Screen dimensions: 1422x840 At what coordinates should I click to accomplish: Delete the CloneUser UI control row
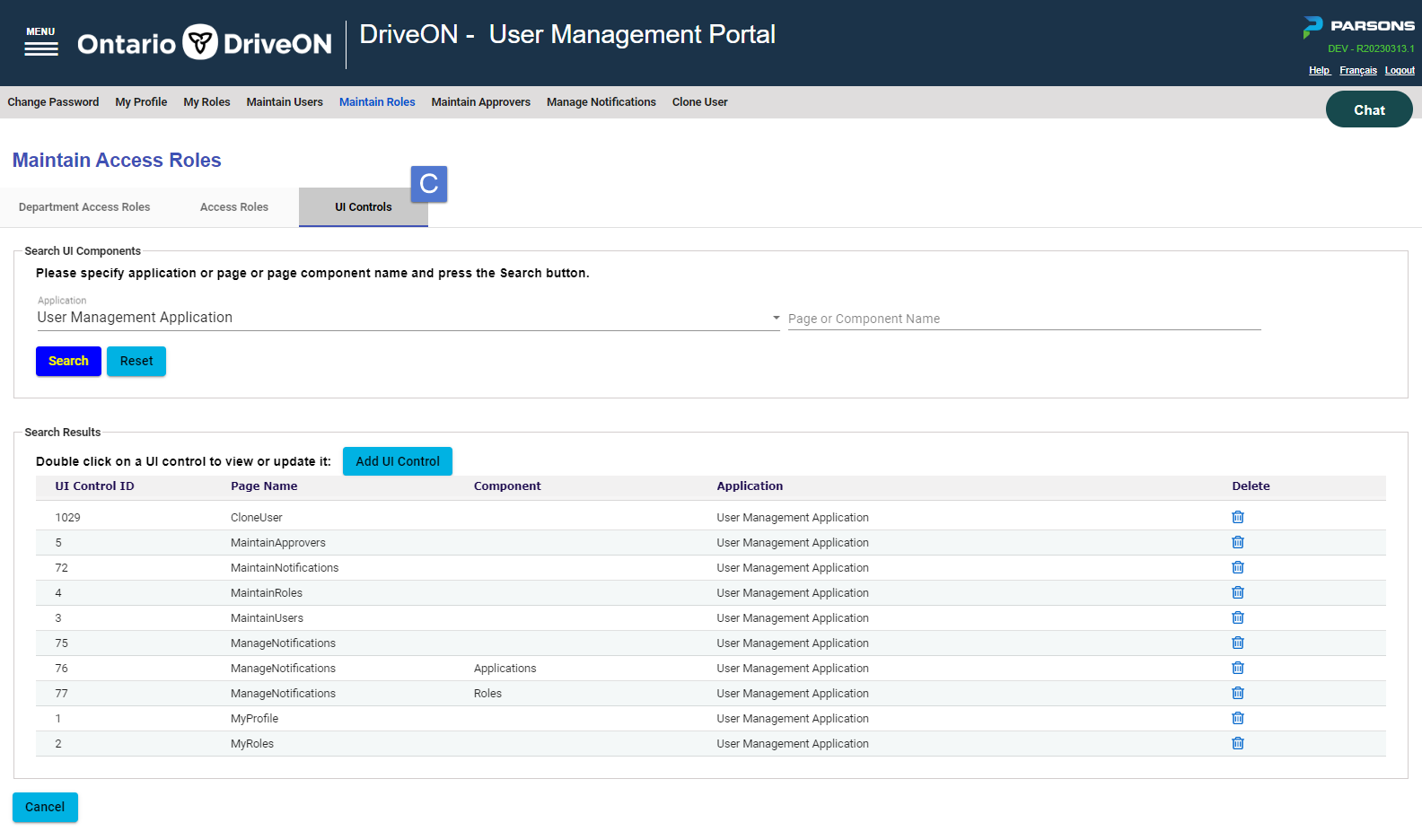click(1238, 517)
